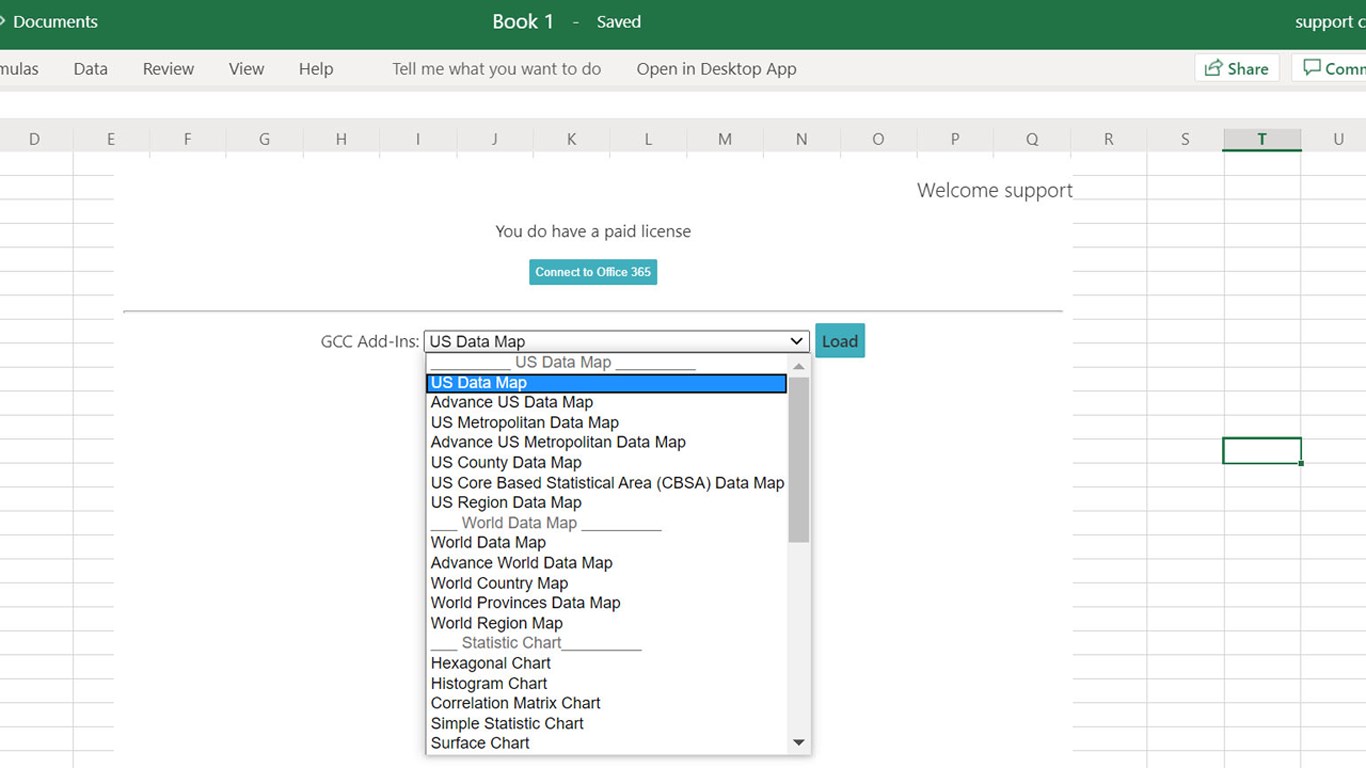The height and width of the screenshot is (768, 1366).
Task: Click the Book 1 file name
Action: 523,22
